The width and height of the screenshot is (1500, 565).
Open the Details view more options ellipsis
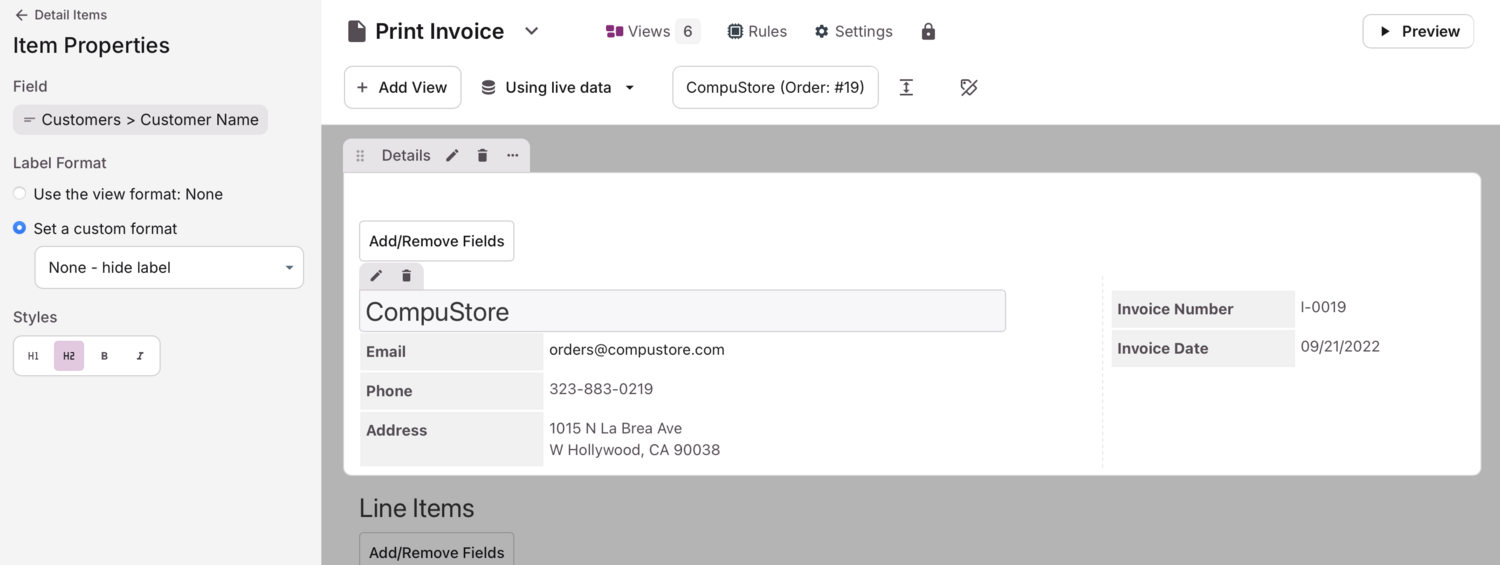click(x=512, y=155)
